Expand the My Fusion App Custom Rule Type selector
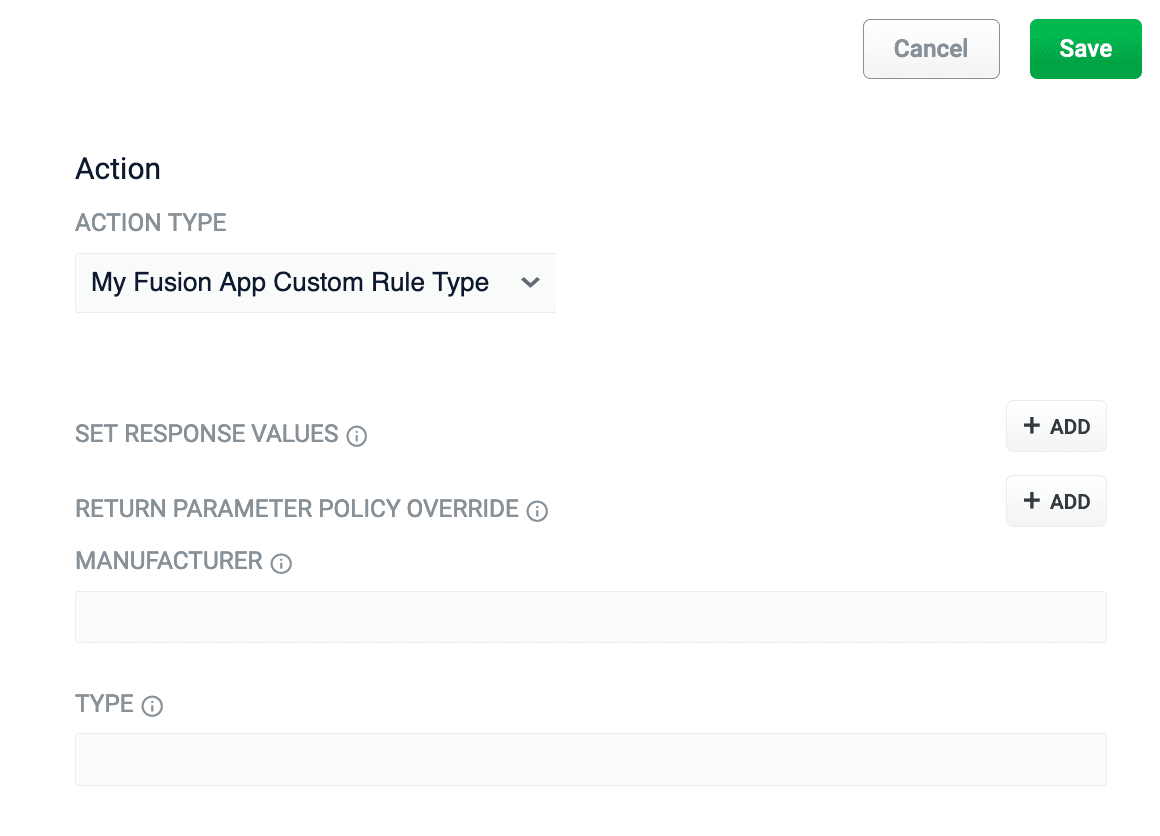Viewport: 1160px width, 836px height. click(x=315, y=283)
